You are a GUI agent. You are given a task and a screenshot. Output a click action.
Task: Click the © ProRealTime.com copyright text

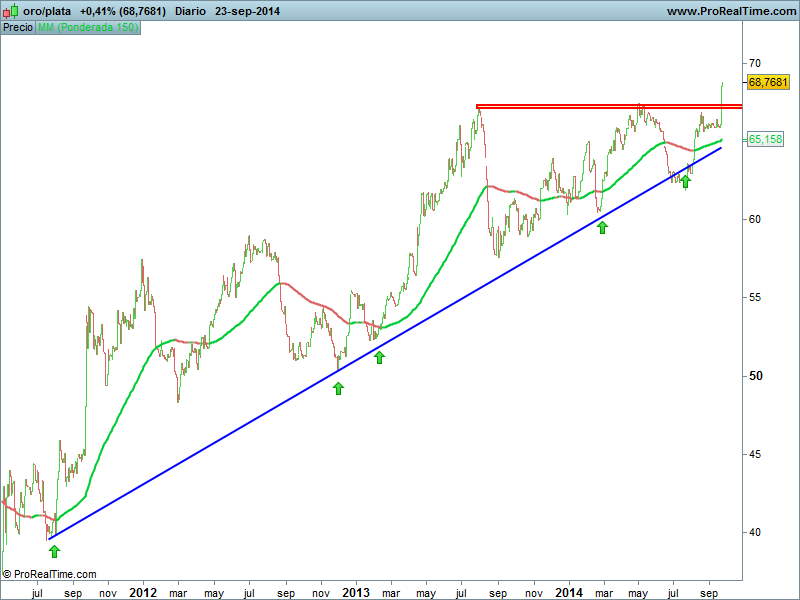(x=50, y=574)
